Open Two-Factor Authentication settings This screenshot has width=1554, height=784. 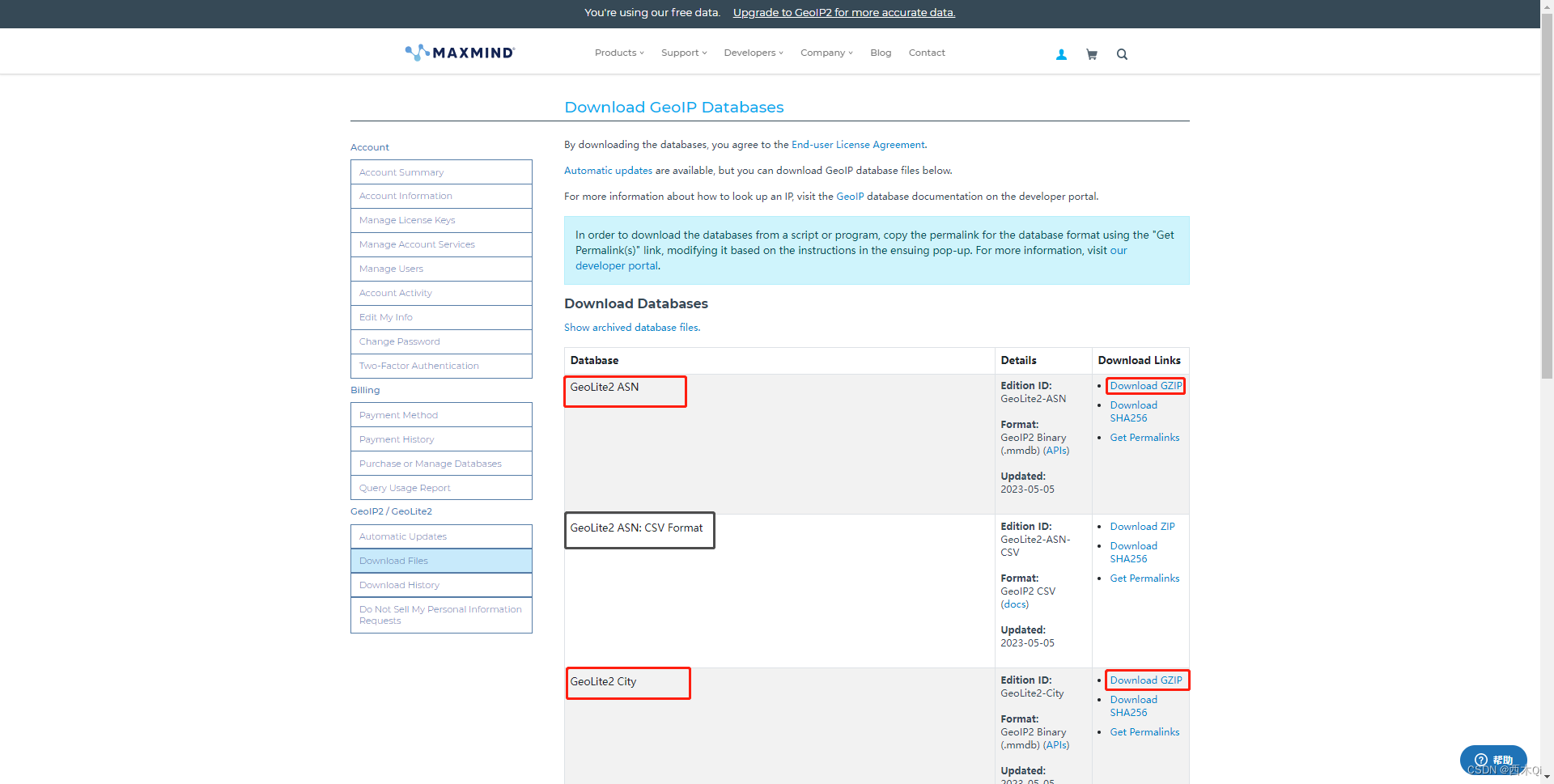[441, 366]
